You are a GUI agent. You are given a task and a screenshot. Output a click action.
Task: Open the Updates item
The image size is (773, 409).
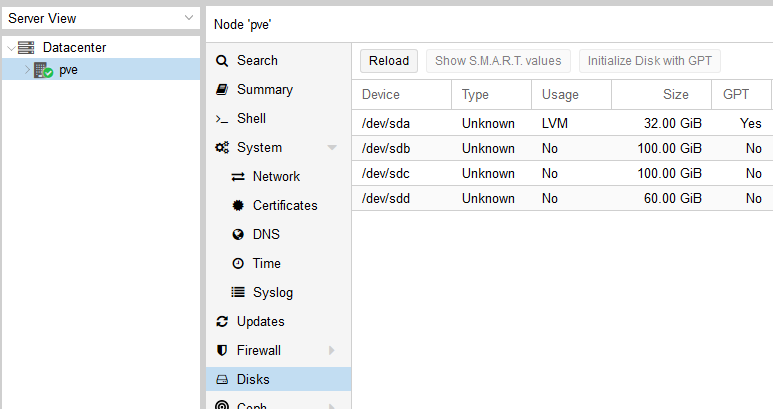pyautogui.click(x=279, y=321)
